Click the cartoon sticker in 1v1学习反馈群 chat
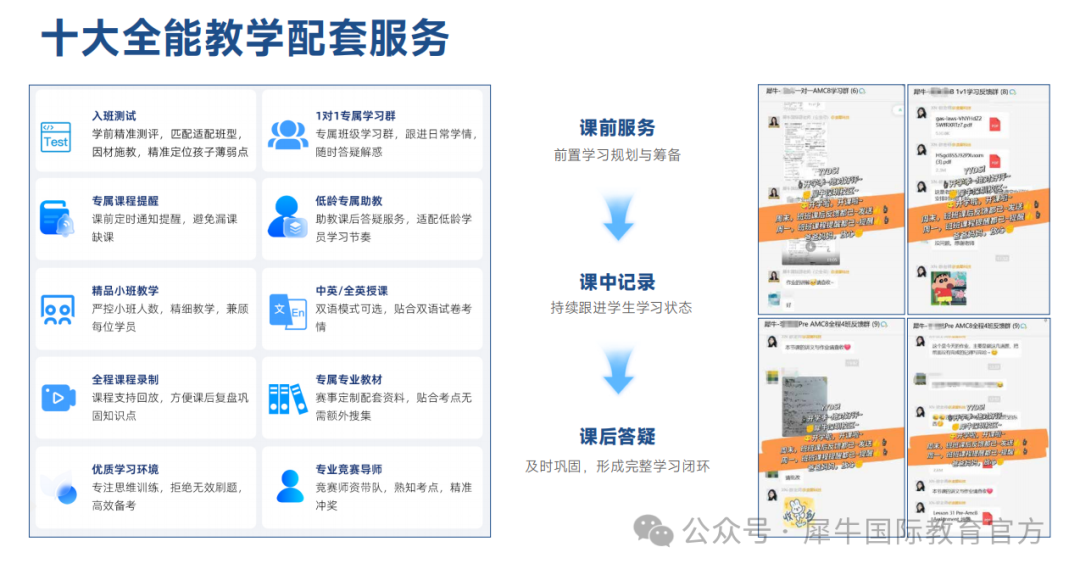This screenshot has height=575, width=1080. (x=948, y=287)
